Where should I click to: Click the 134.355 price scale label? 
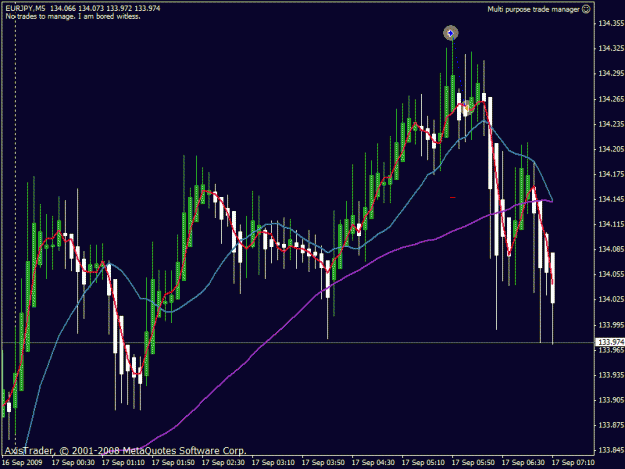pos(611,23)
